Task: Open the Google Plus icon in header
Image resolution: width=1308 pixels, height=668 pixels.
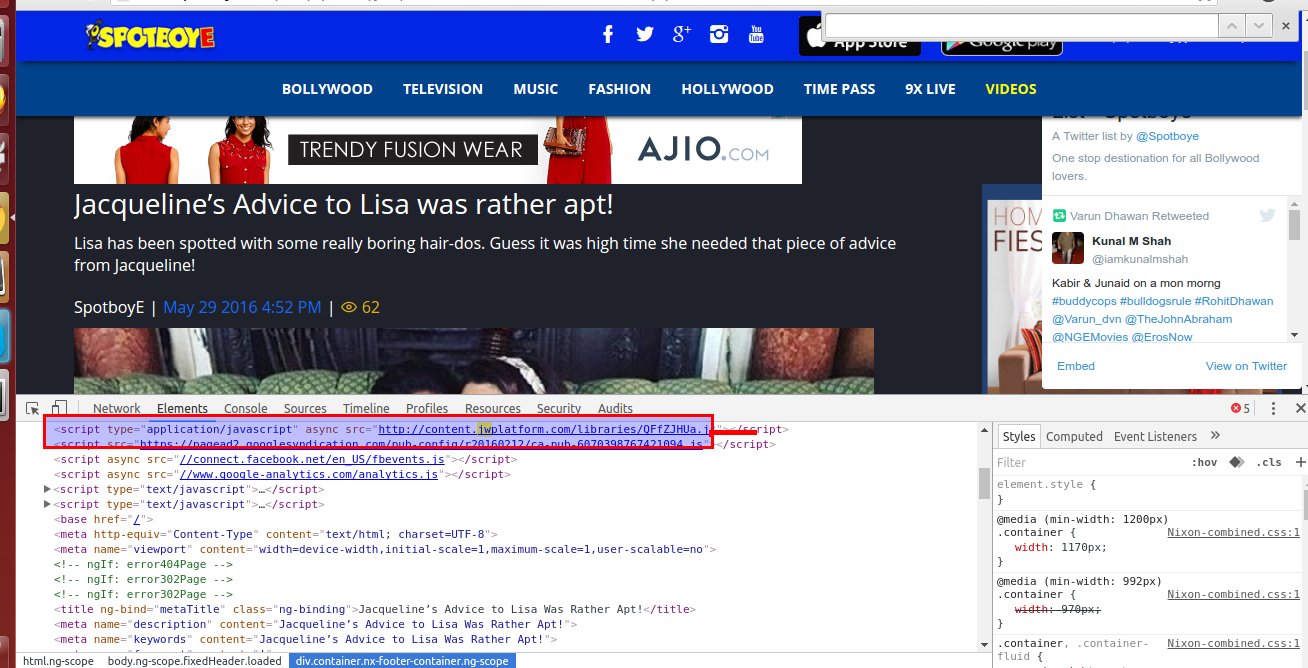Action: pos(682,34)
